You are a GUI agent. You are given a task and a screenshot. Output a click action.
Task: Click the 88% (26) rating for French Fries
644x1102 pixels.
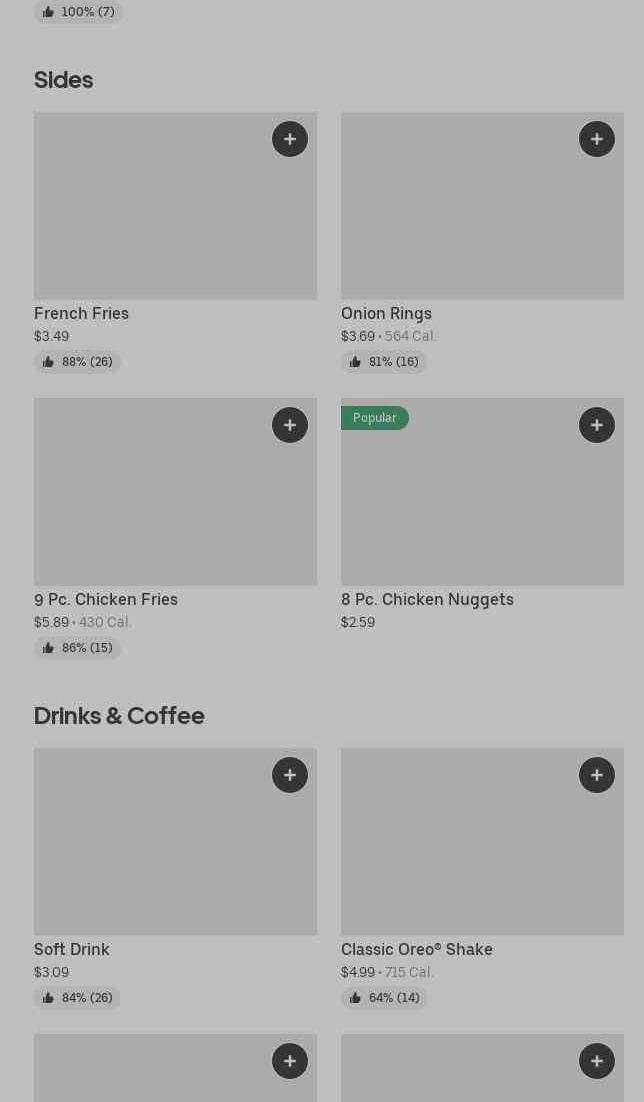[78, 362]
